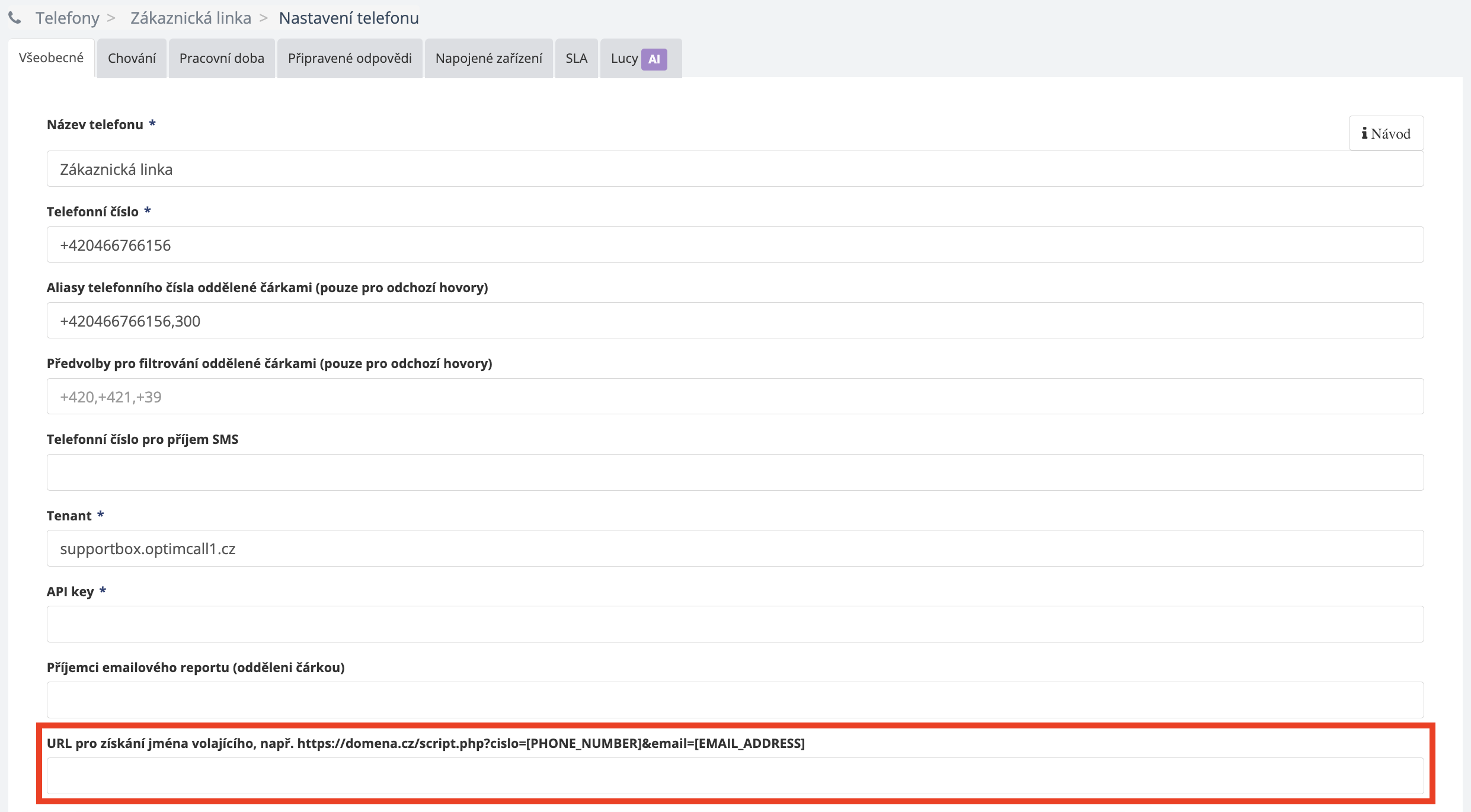The image size is (1471, 812).
Task: Switch to Napojené zařízení tab
Action: [x=488, y=58]
